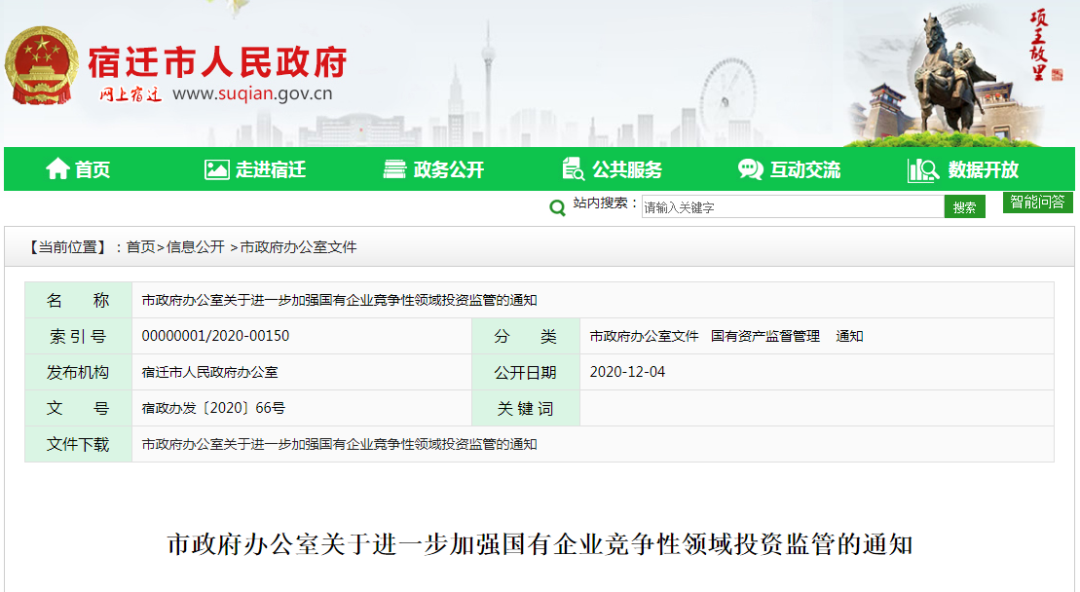Click the chat bubbles icon beside 互动交流
The height and width of the screenshot is (592, 1080).
point(751,170)
